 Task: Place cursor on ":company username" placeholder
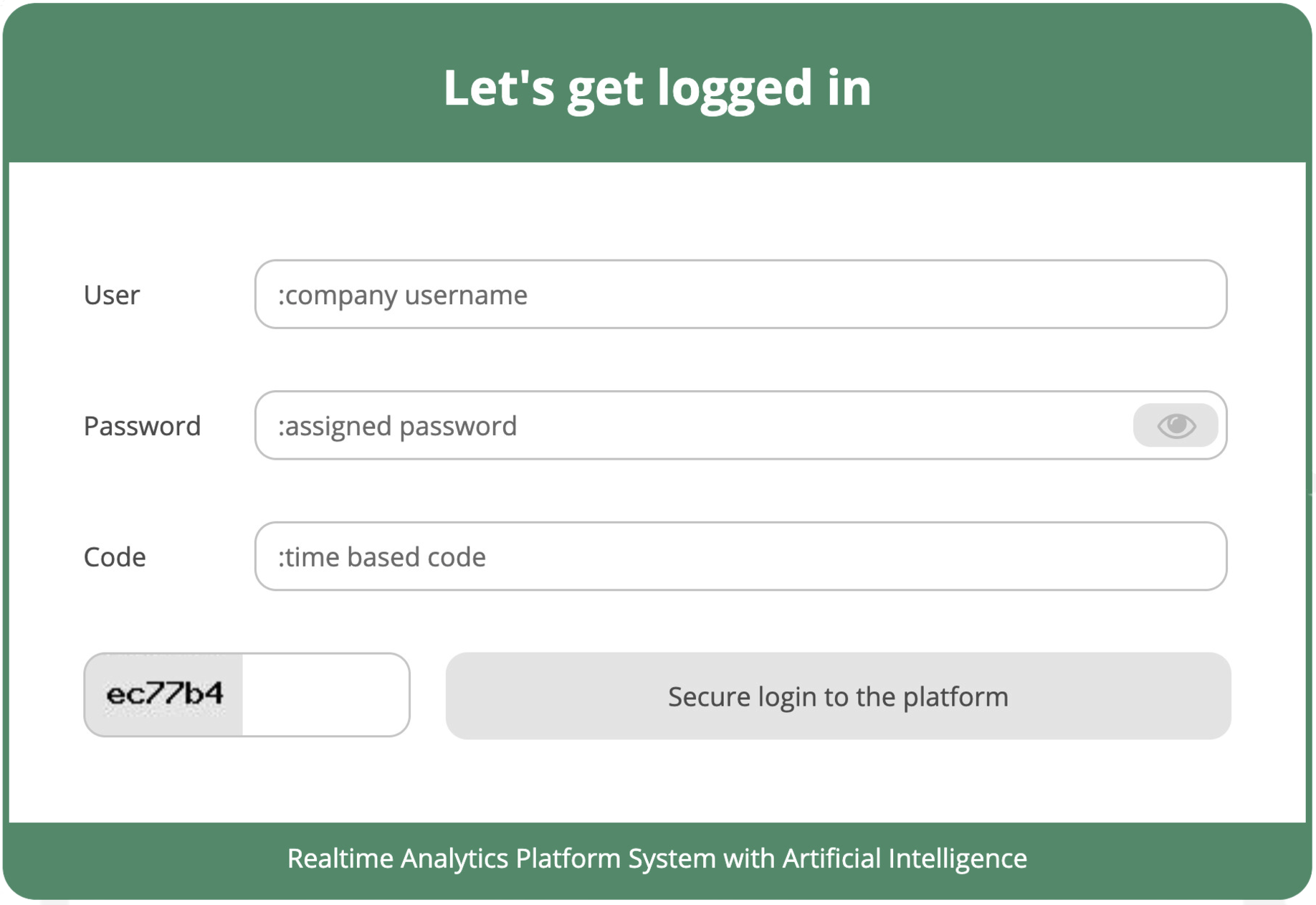(x=402, y=295)
